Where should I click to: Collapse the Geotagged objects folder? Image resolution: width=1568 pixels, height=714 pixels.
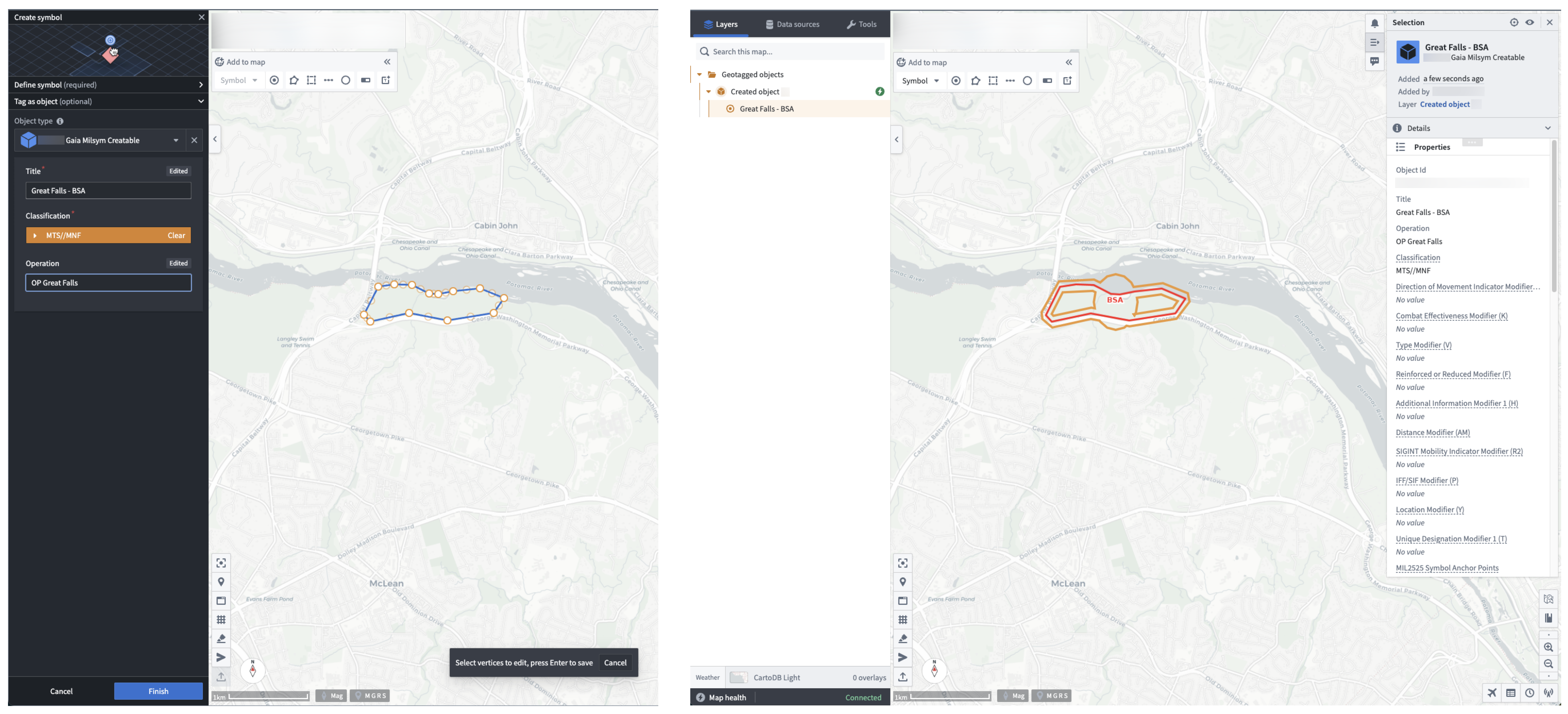pyautogui.click(x=699, y=74)
